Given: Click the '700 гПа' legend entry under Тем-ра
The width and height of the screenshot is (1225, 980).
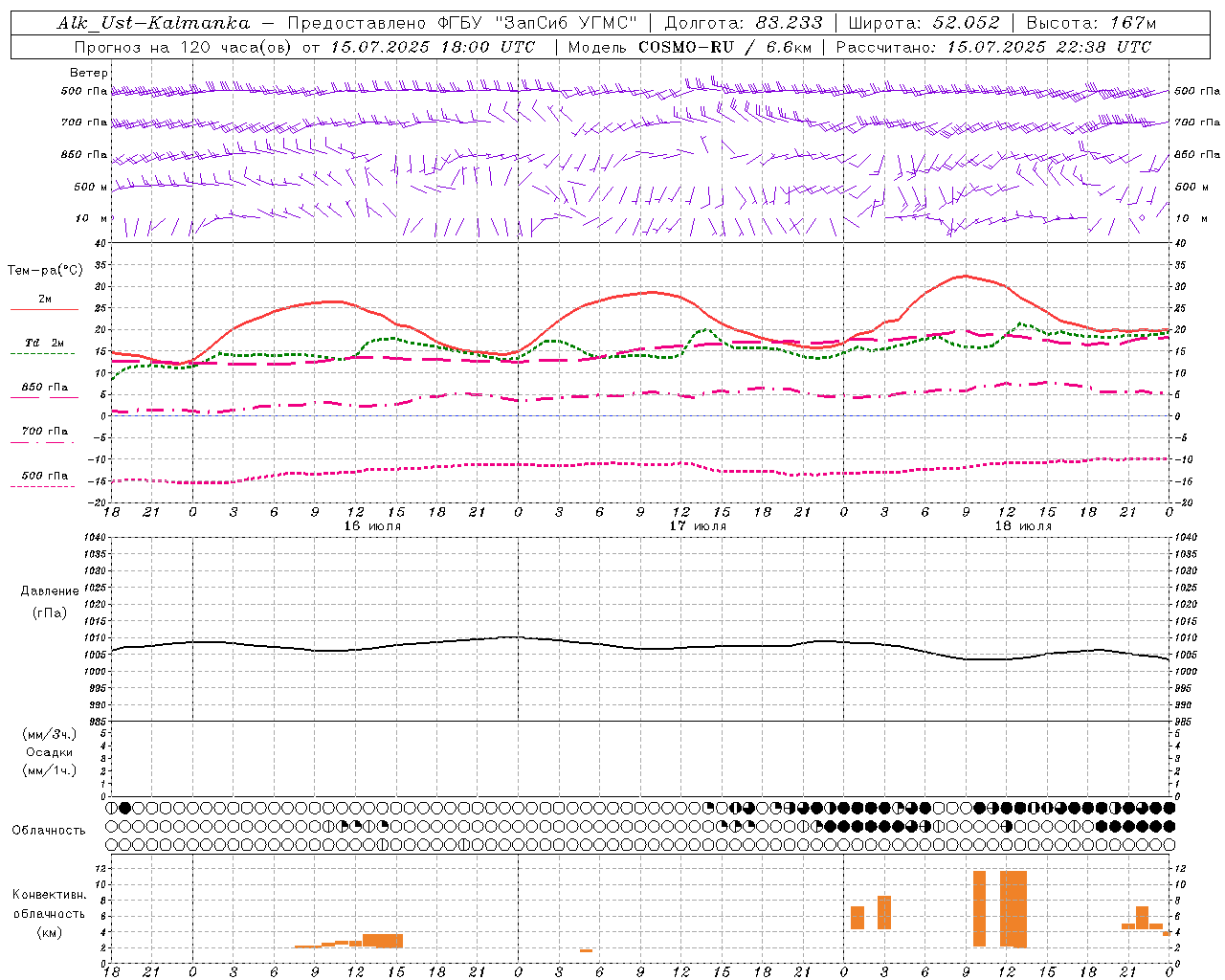Looking at the screenshot, I should (x=45, y=432).
